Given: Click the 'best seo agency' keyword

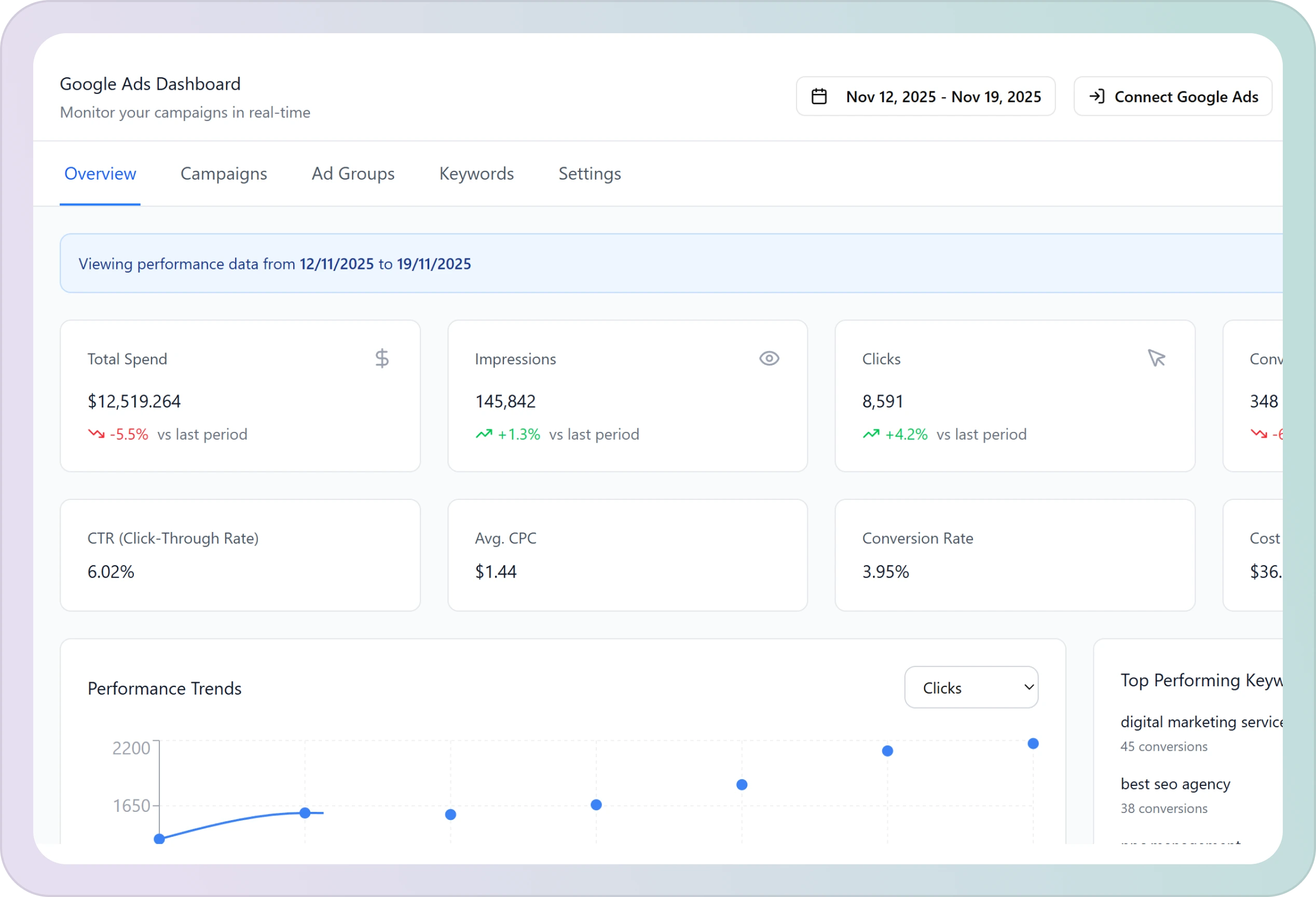Looking at the screenshot, I should [1175, 784].
